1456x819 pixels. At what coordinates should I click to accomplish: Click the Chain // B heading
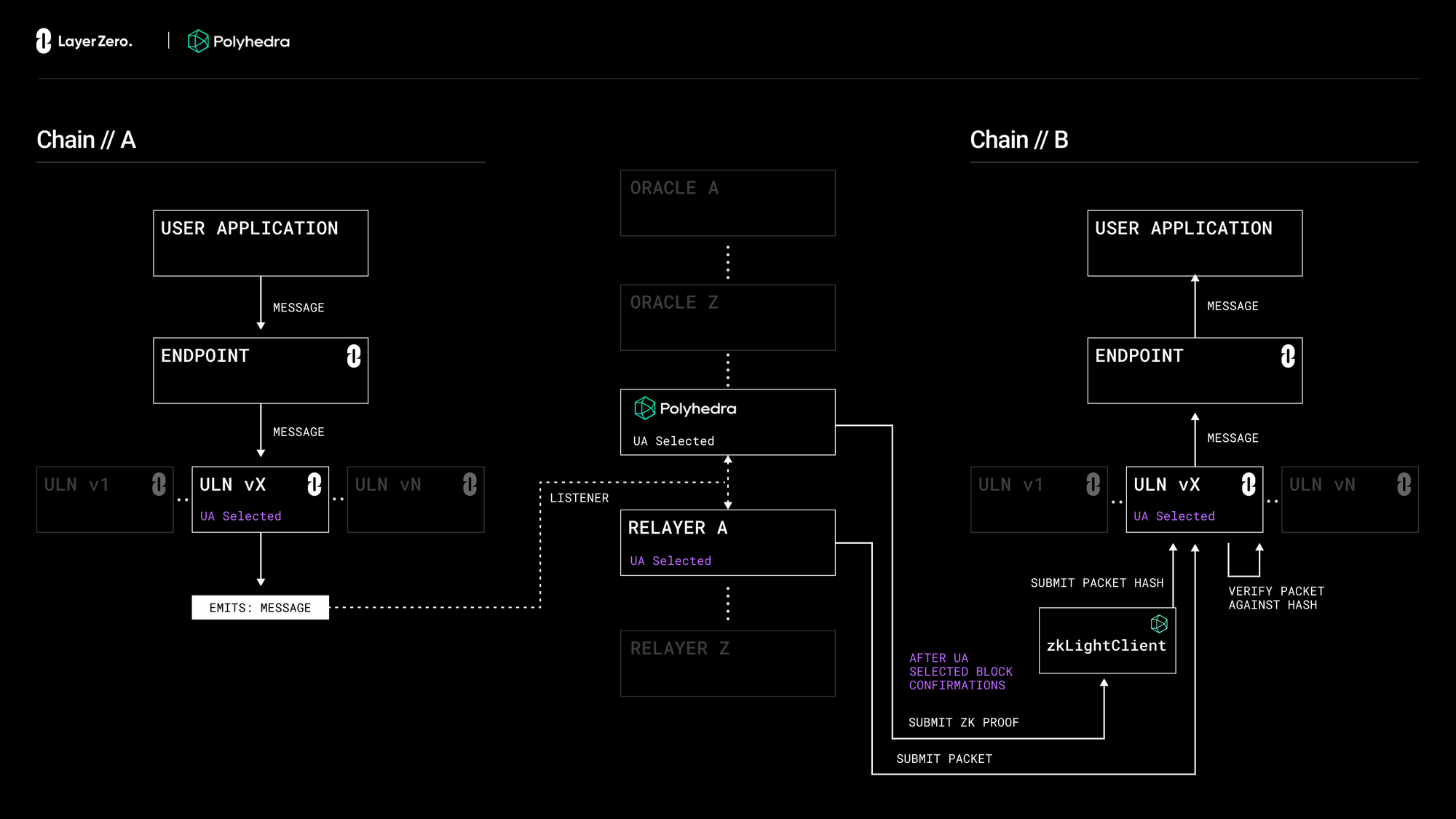[x=1018, y=140]
